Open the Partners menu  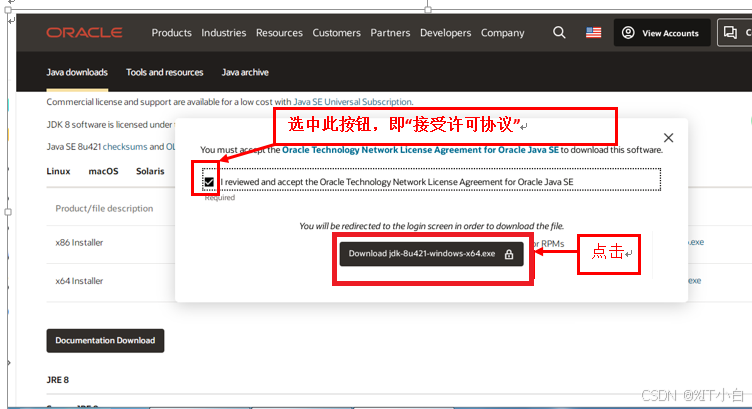(x=390, y=33)
